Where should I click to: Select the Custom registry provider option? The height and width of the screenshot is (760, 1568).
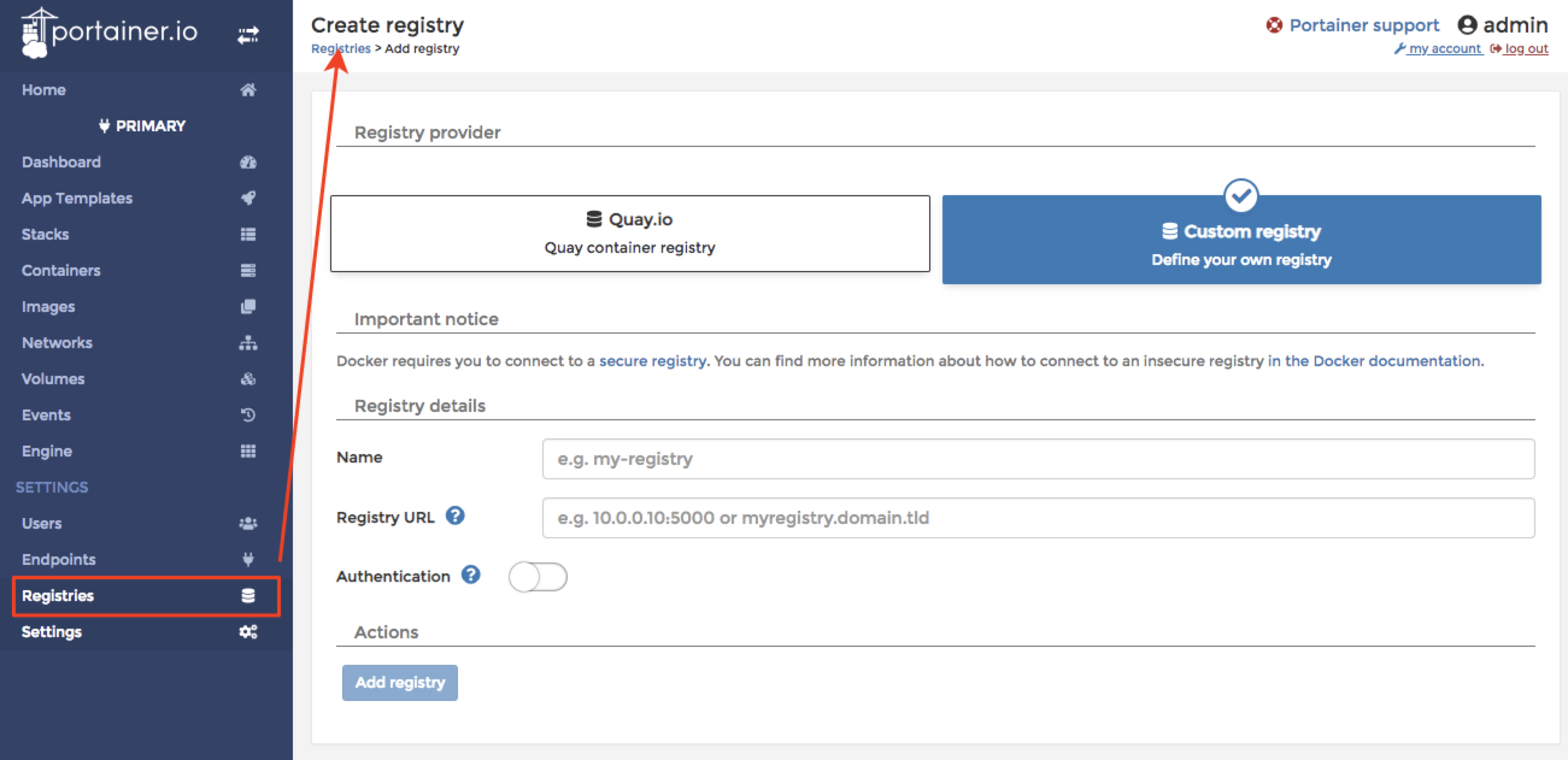click(x=1241, y=240)
